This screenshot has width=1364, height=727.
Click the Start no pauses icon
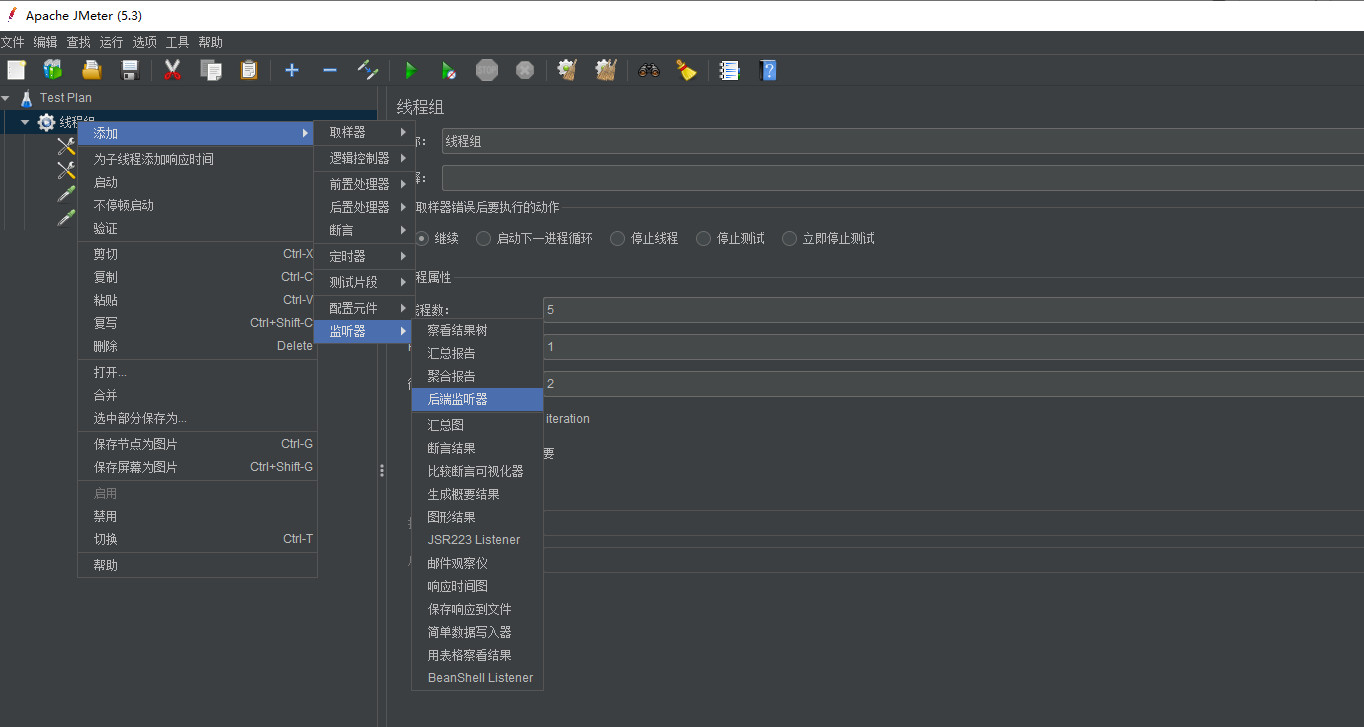[448, 70]
